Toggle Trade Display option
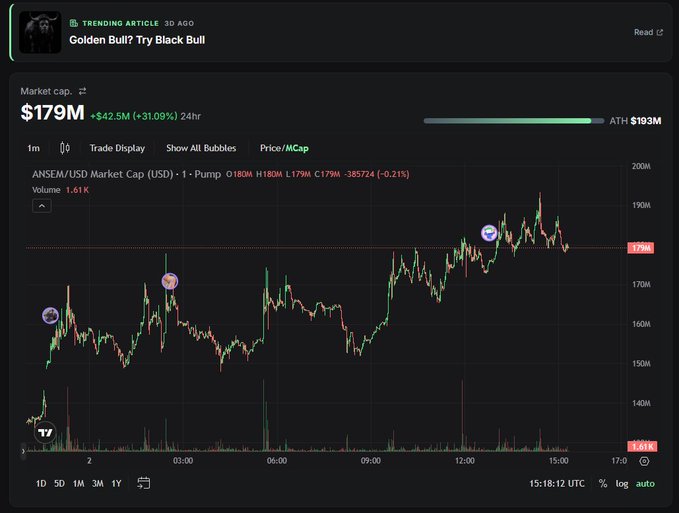This screenshot has width=679, height=513. coord(117,148)
